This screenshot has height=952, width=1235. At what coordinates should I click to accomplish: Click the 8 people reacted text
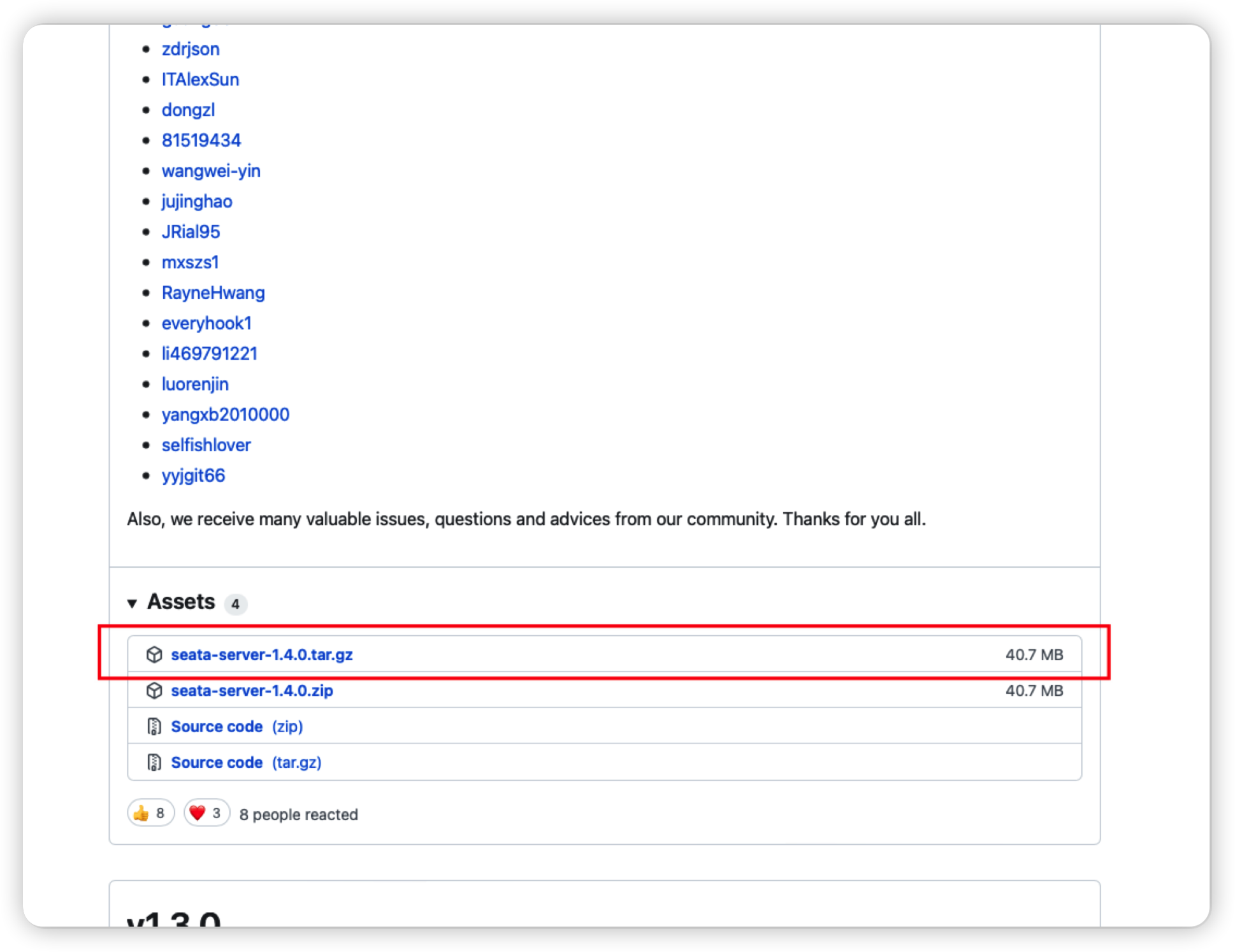point(298,814)
